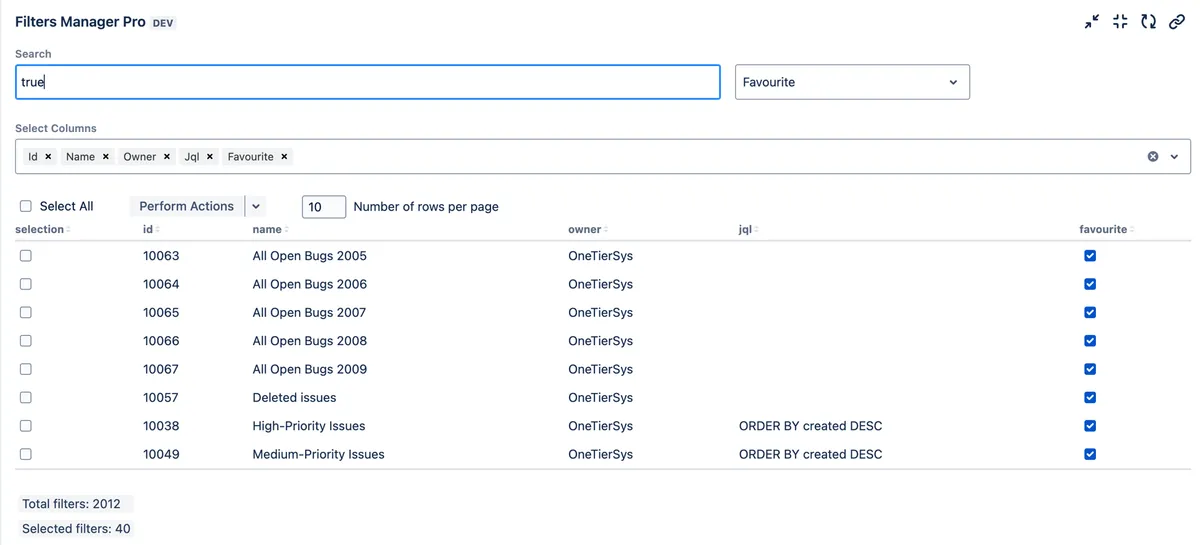Click inside the Select Columns field

click(x=603, y=157)
